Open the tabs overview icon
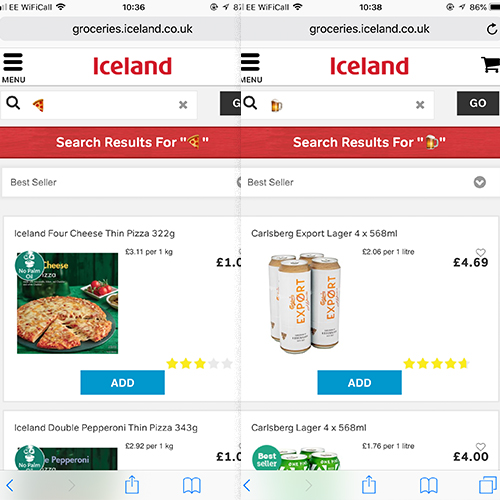 (x=488, y=485)
